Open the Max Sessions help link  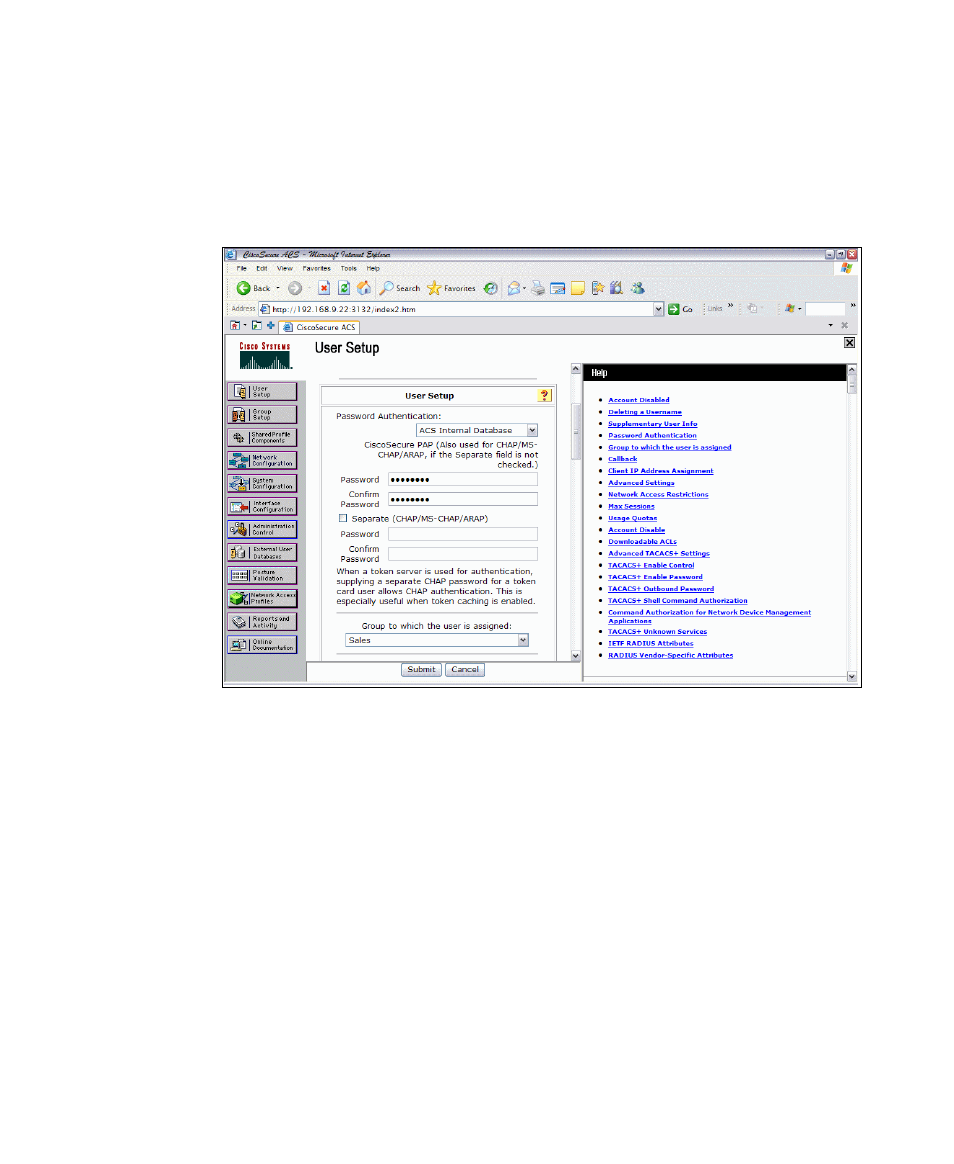click(x=631, y=506)
